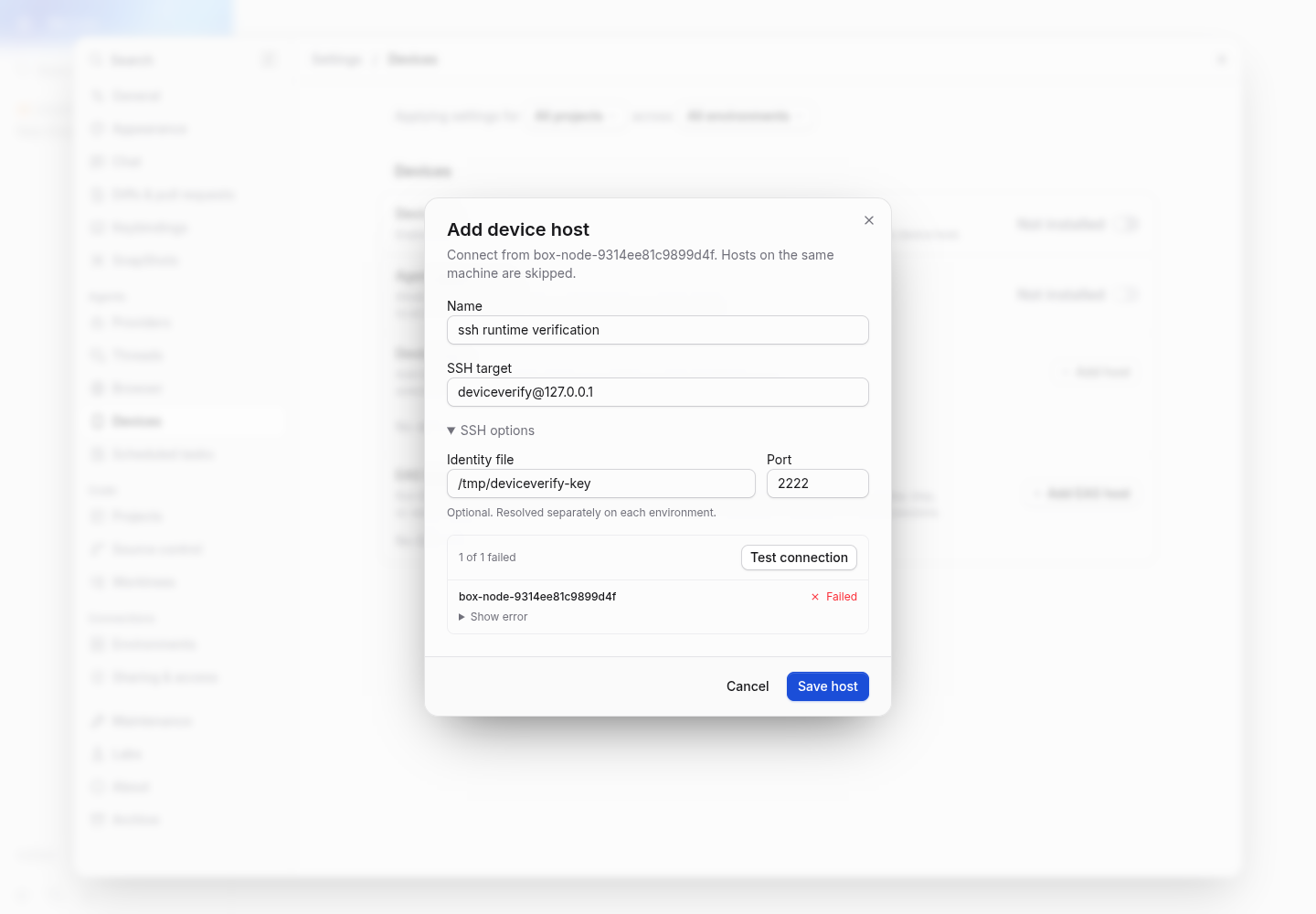Image resolution: width=1316 pixels, height=914 pixels.
Task: Click into the Port field
Action: (x=818, y=484)
